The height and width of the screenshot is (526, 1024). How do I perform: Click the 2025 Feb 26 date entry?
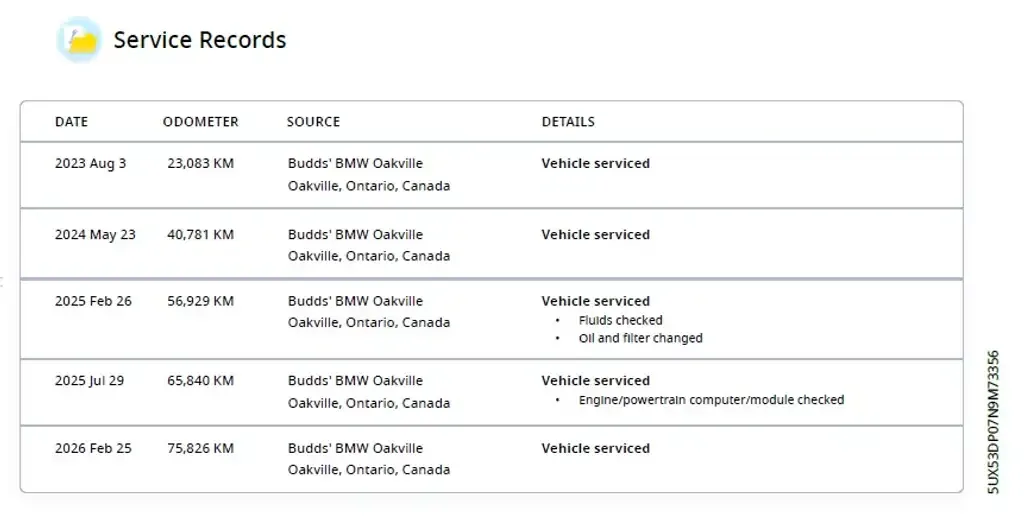point(93,301)
